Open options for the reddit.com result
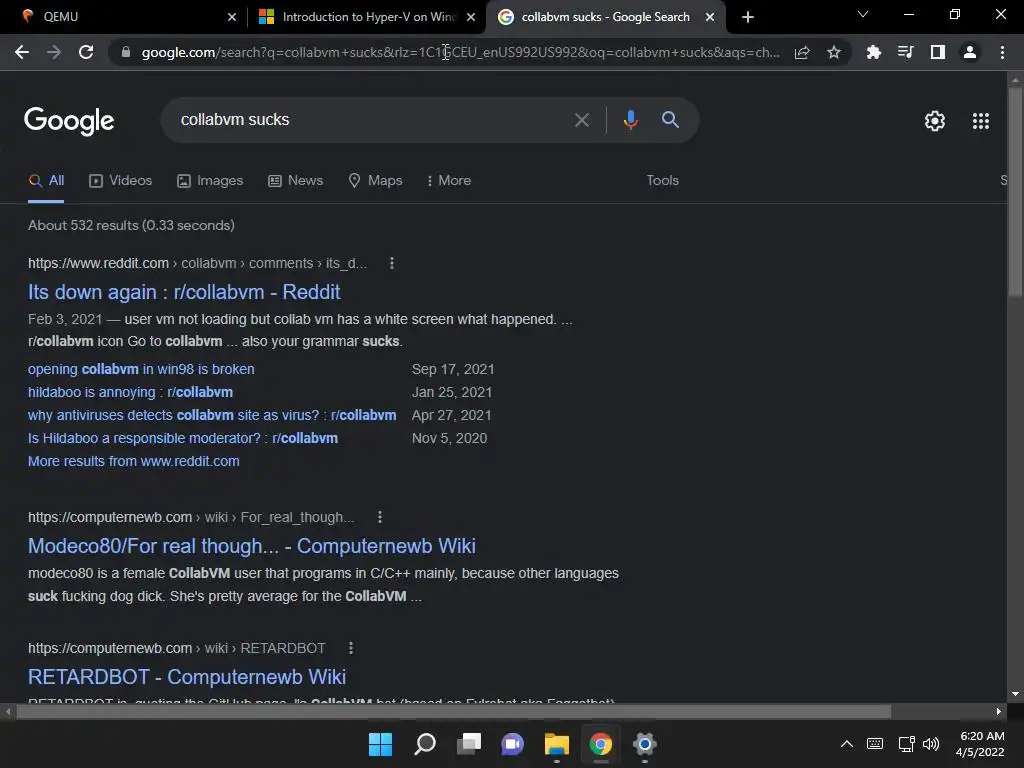This screenshot has width=1024, height=768. [391, 263]
